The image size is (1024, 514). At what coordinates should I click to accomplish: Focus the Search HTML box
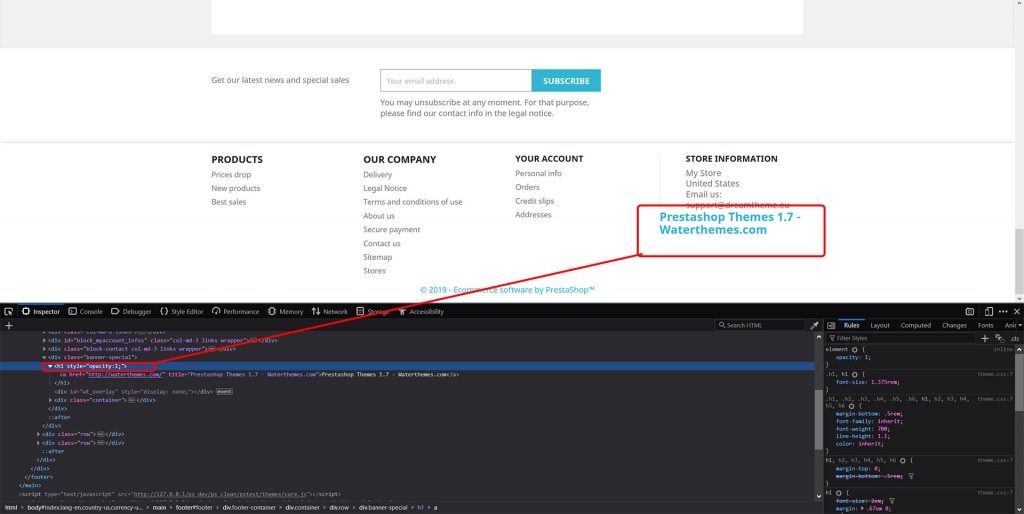point(761,325)
